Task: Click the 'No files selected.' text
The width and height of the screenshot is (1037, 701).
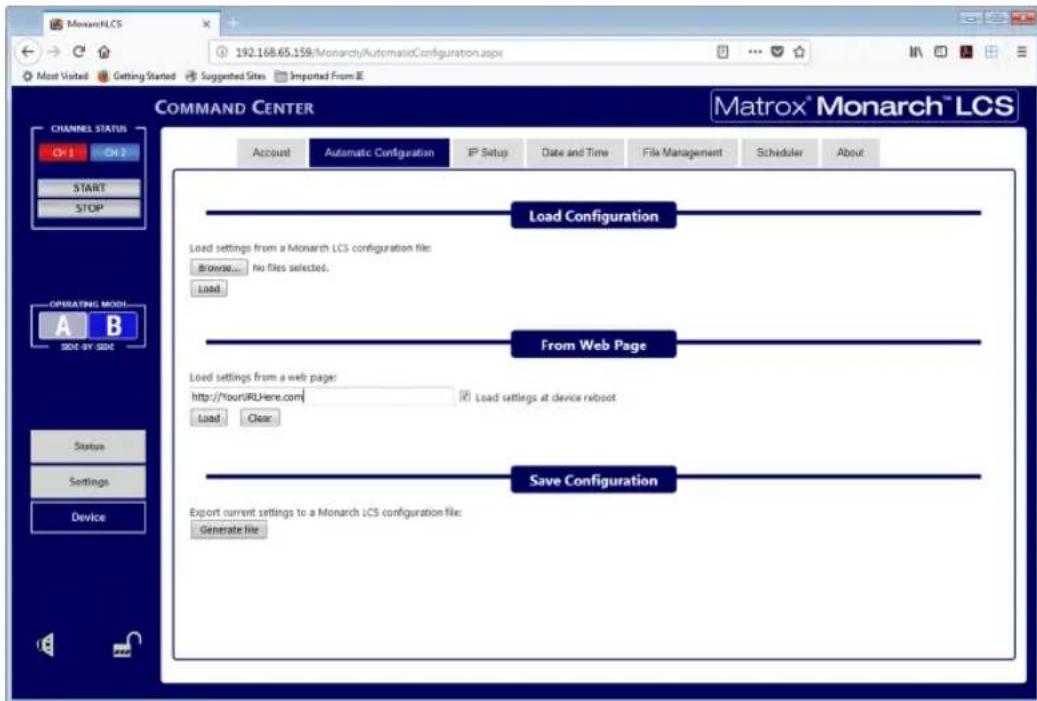Action: point(290,268)
